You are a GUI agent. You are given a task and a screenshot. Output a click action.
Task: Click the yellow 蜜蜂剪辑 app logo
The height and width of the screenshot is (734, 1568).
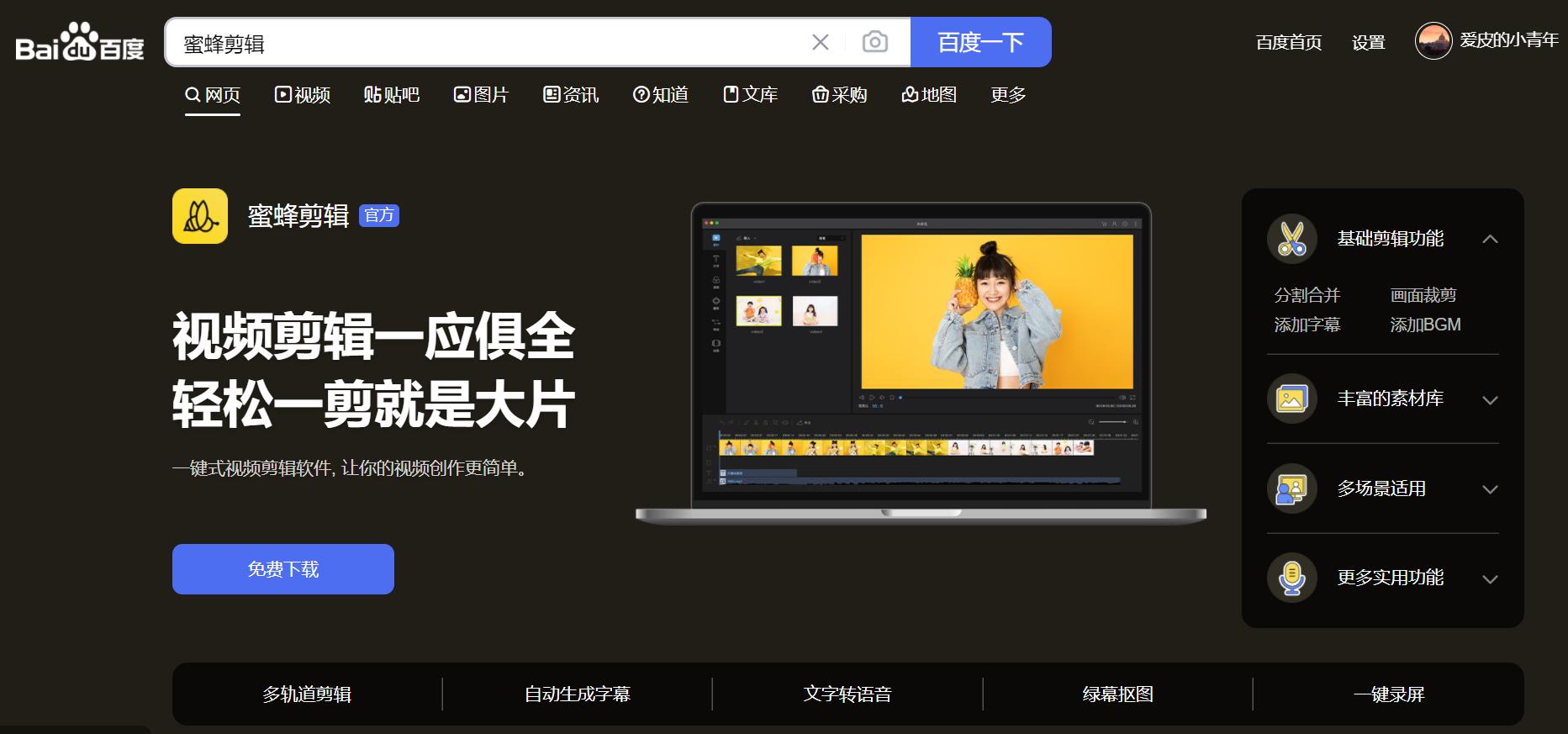click(x=200, y=216)
